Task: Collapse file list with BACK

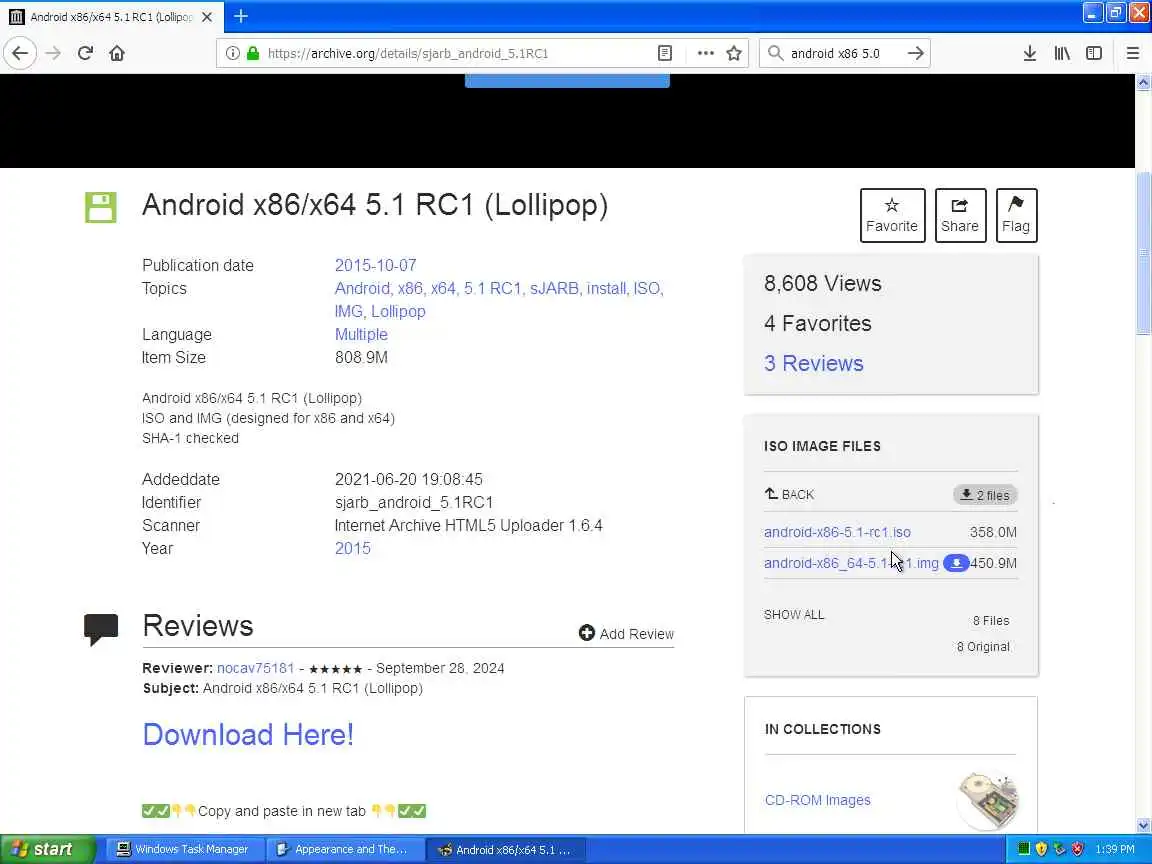Action: [x=789, y=494]
